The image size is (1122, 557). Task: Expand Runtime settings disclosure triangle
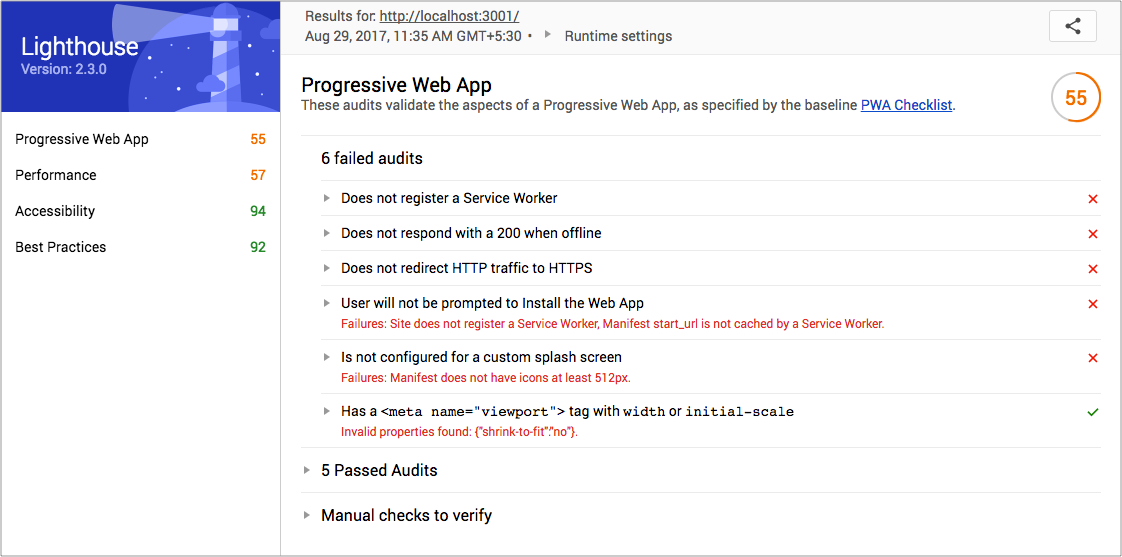(549, 34)
